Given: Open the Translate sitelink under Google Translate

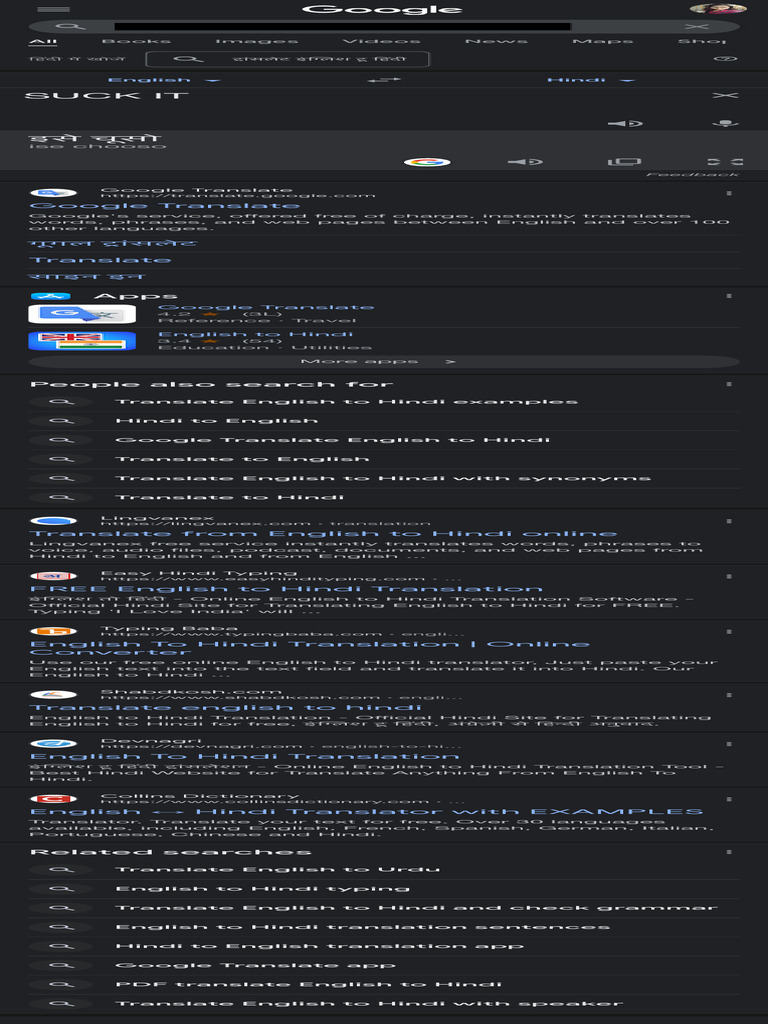Looking at the screenshot, I should click(100, 260).
